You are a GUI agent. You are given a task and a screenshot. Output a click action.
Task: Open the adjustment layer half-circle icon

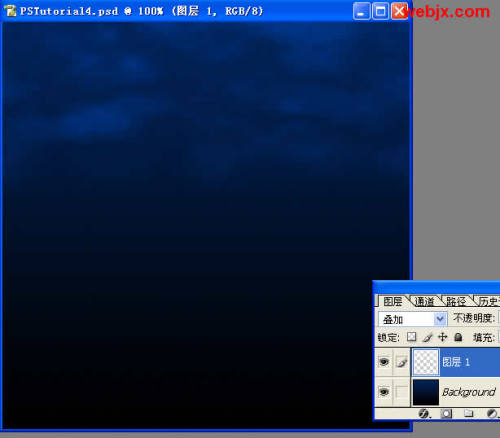[492, 414]
